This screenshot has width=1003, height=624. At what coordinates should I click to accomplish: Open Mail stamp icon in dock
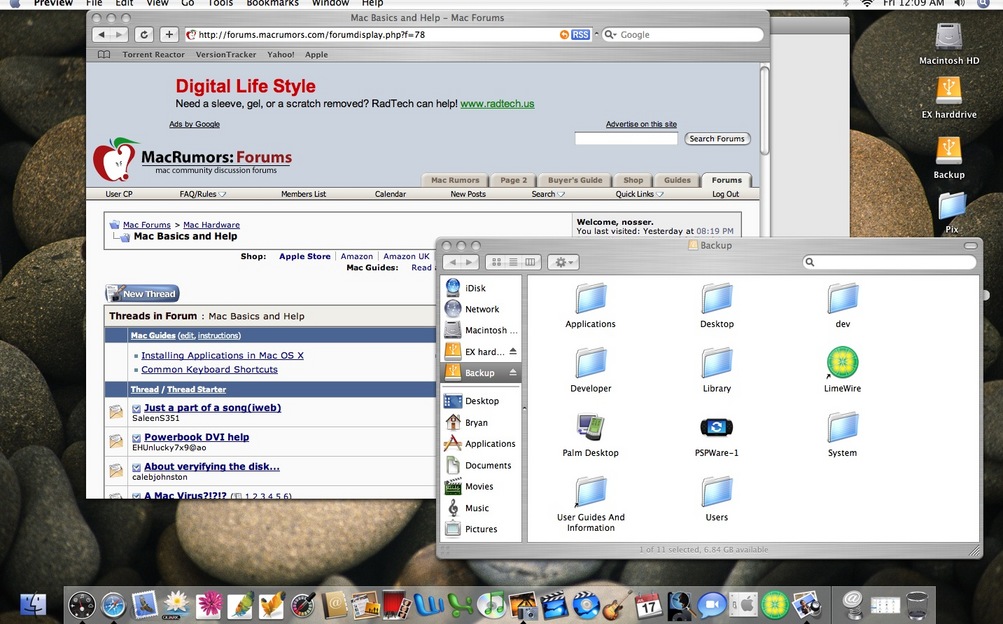(145, 604)
